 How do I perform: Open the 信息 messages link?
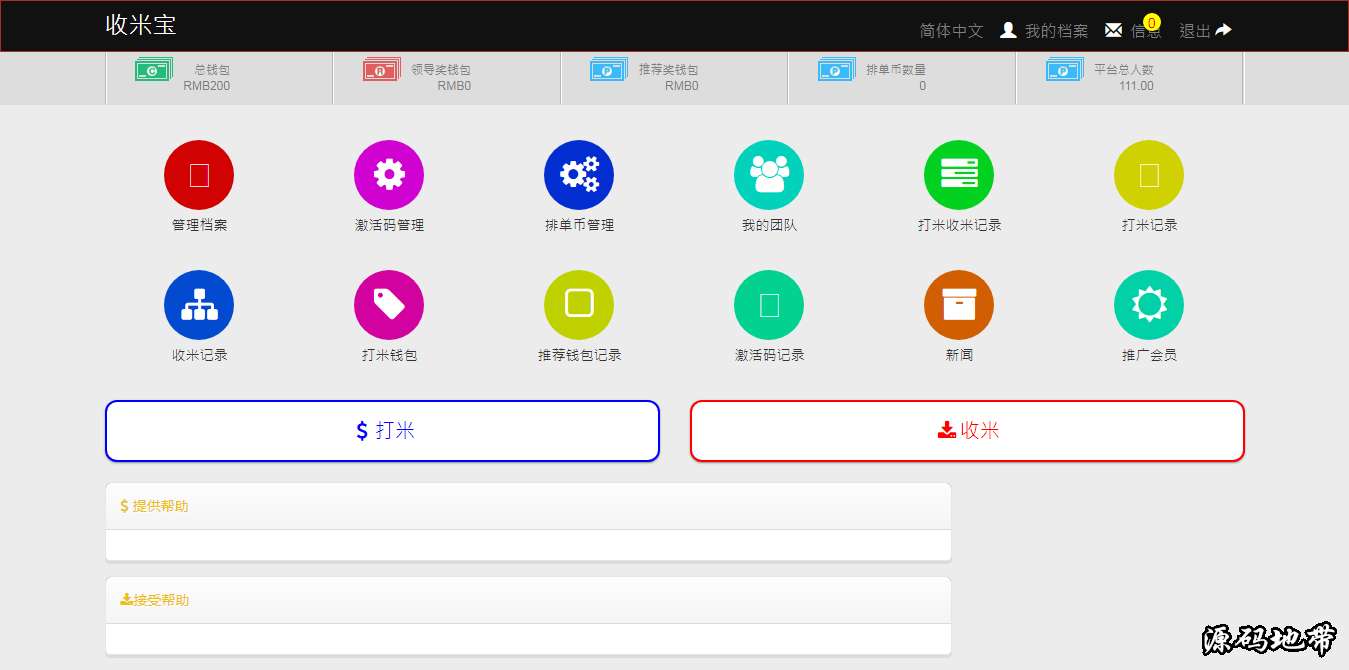point(1133,31)
